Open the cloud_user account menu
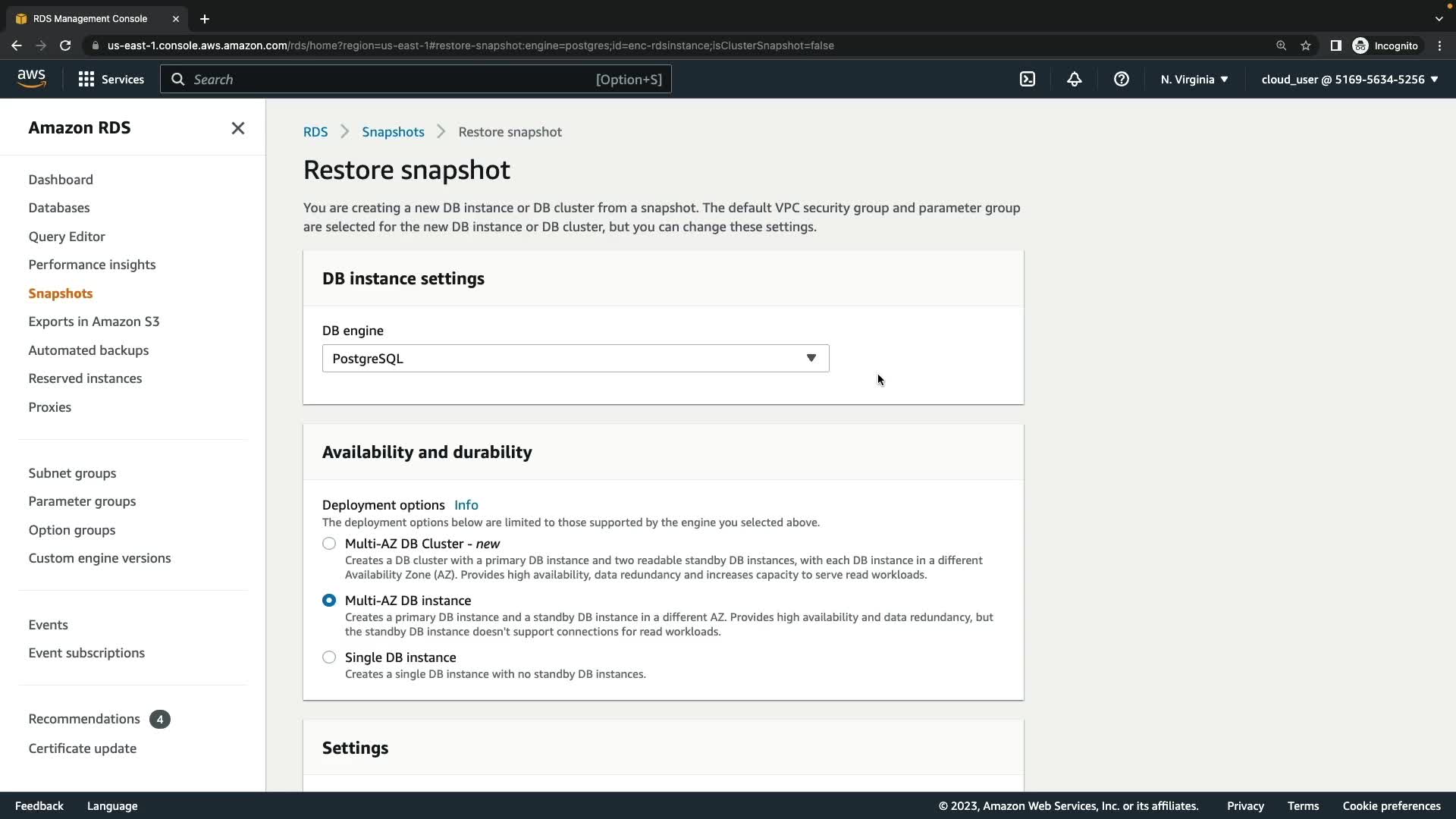Image resolution: width=1456 pixels, height=819 pixels. click(1350, 79)
